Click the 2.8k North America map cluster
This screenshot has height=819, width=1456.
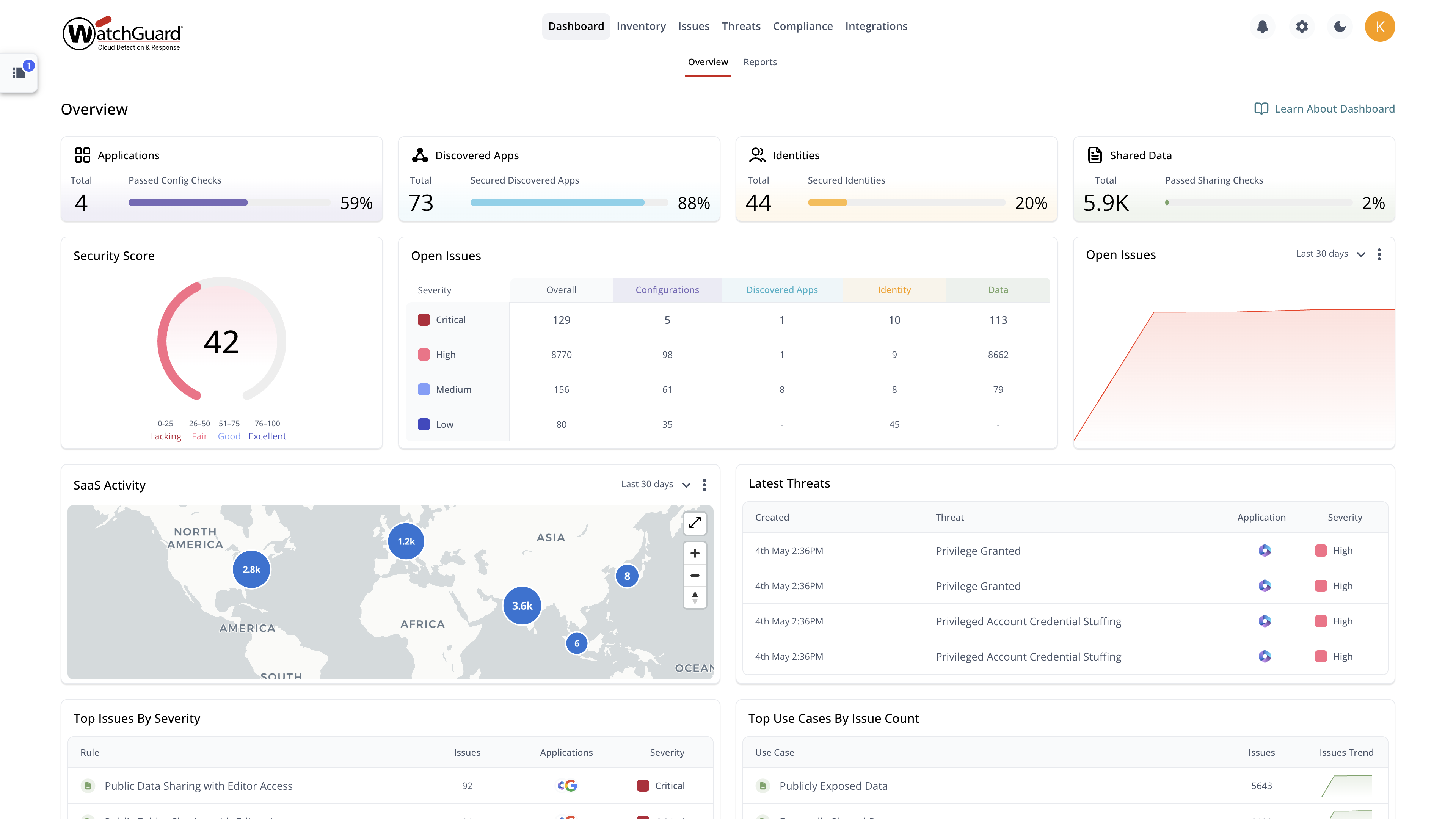pos(251,570)
